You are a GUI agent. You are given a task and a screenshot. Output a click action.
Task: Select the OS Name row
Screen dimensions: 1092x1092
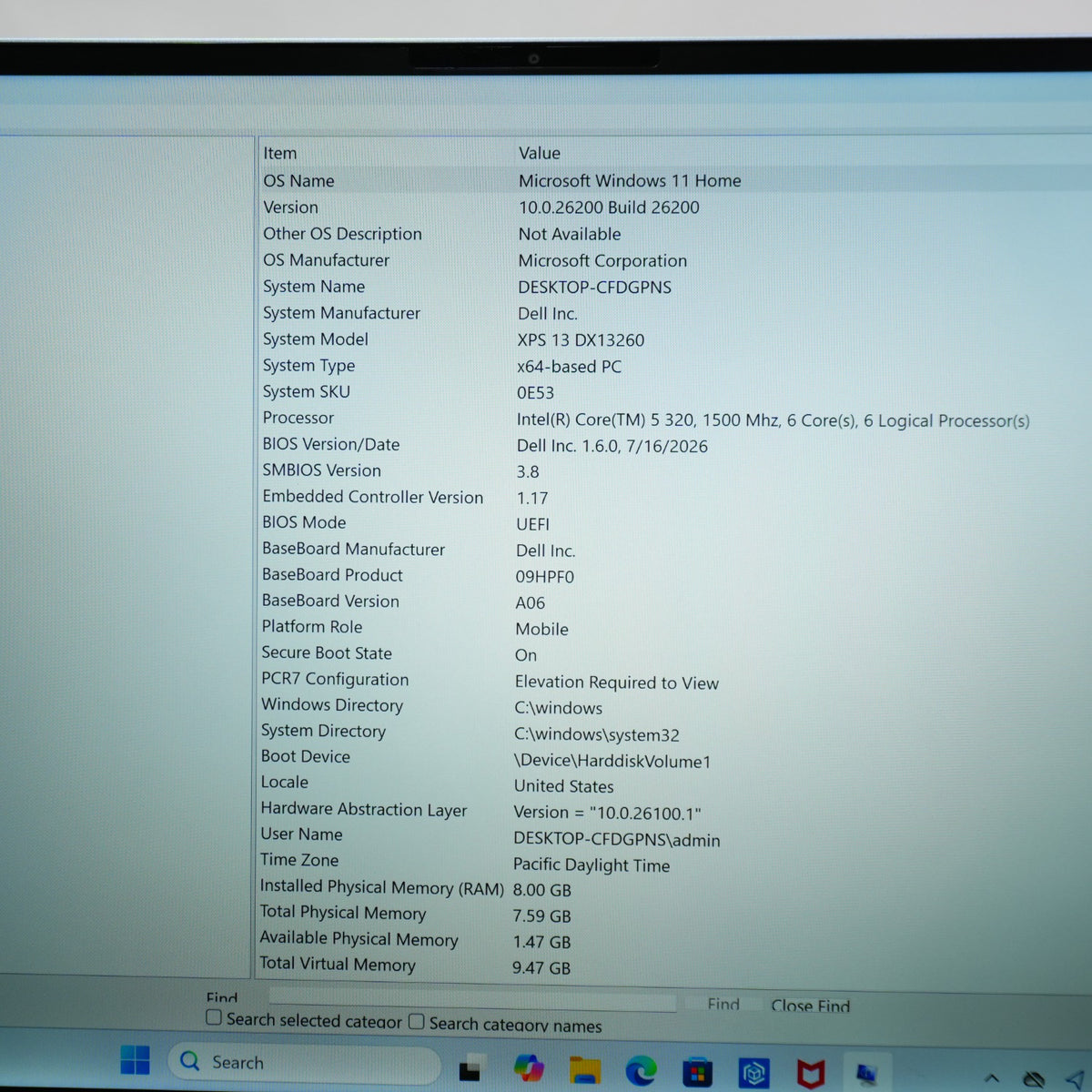tap(673, 180)
